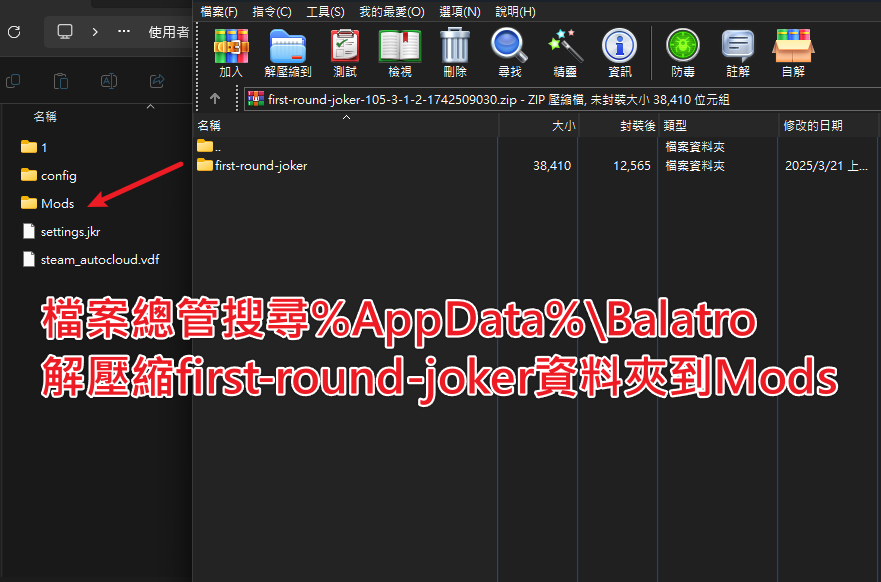881x582 pixels.
Task: Click the Paste clipboard icon in Explorer
Action: (x=61, y=81)
